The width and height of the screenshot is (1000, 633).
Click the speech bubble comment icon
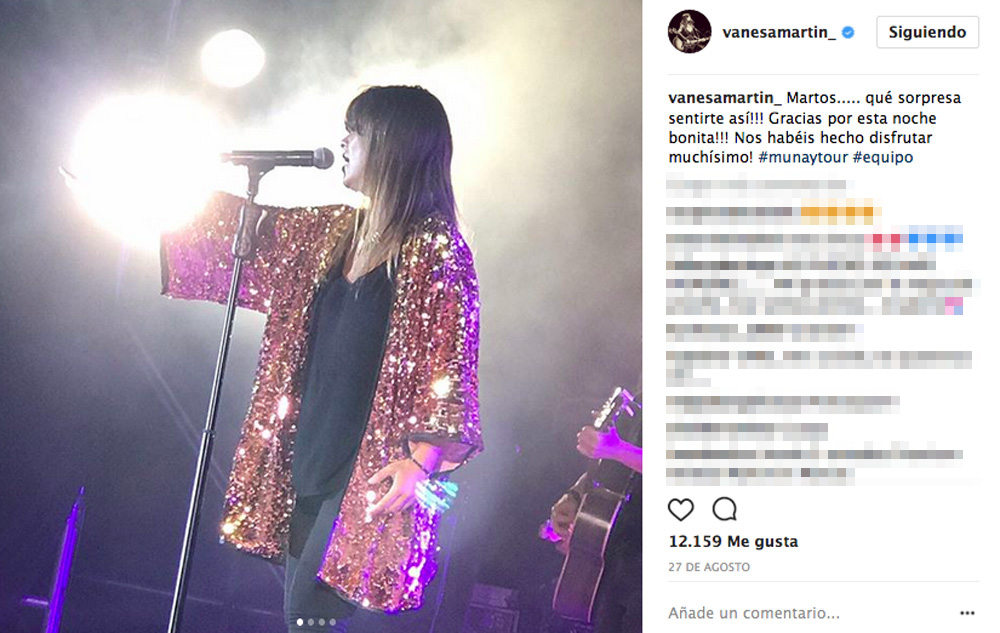[x=724, y=509]
